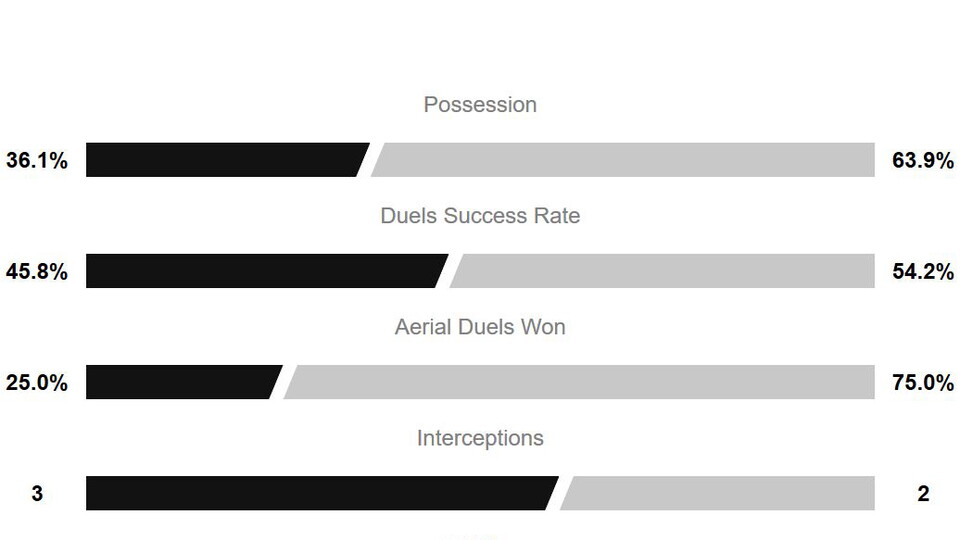Select the 25.0% aerial duels value
Viewport: 960px width, 540px height.
coord(37,382)
